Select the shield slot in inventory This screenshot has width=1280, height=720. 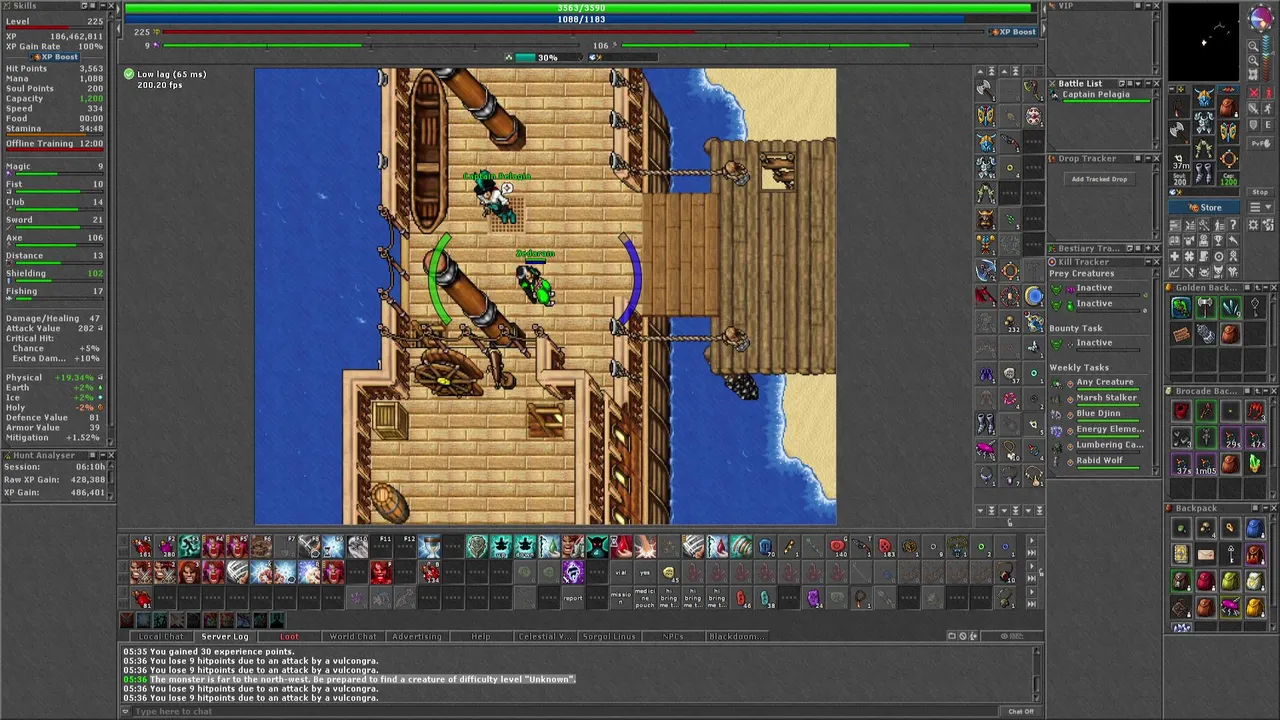[x=1228, y=130]
